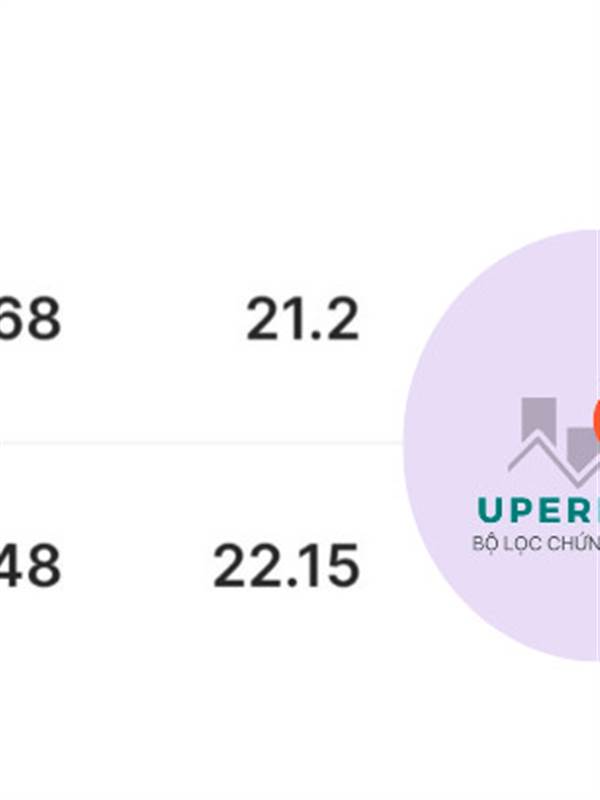
Task: Click the number ending in 48
Action: tap(30, 566)
